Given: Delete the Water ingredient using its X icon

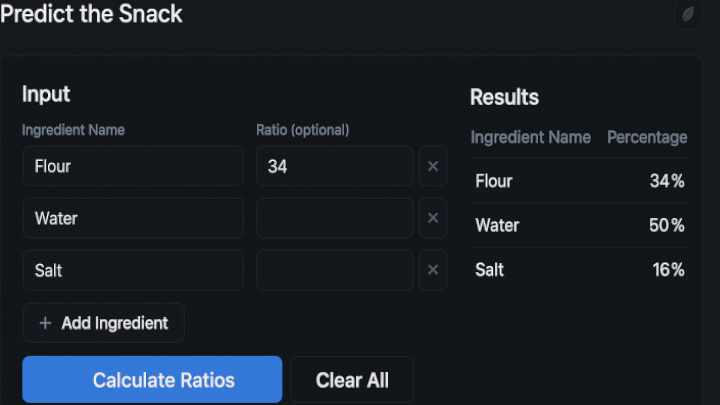Looking at the screenshot, I should click(x=433, y=218).
